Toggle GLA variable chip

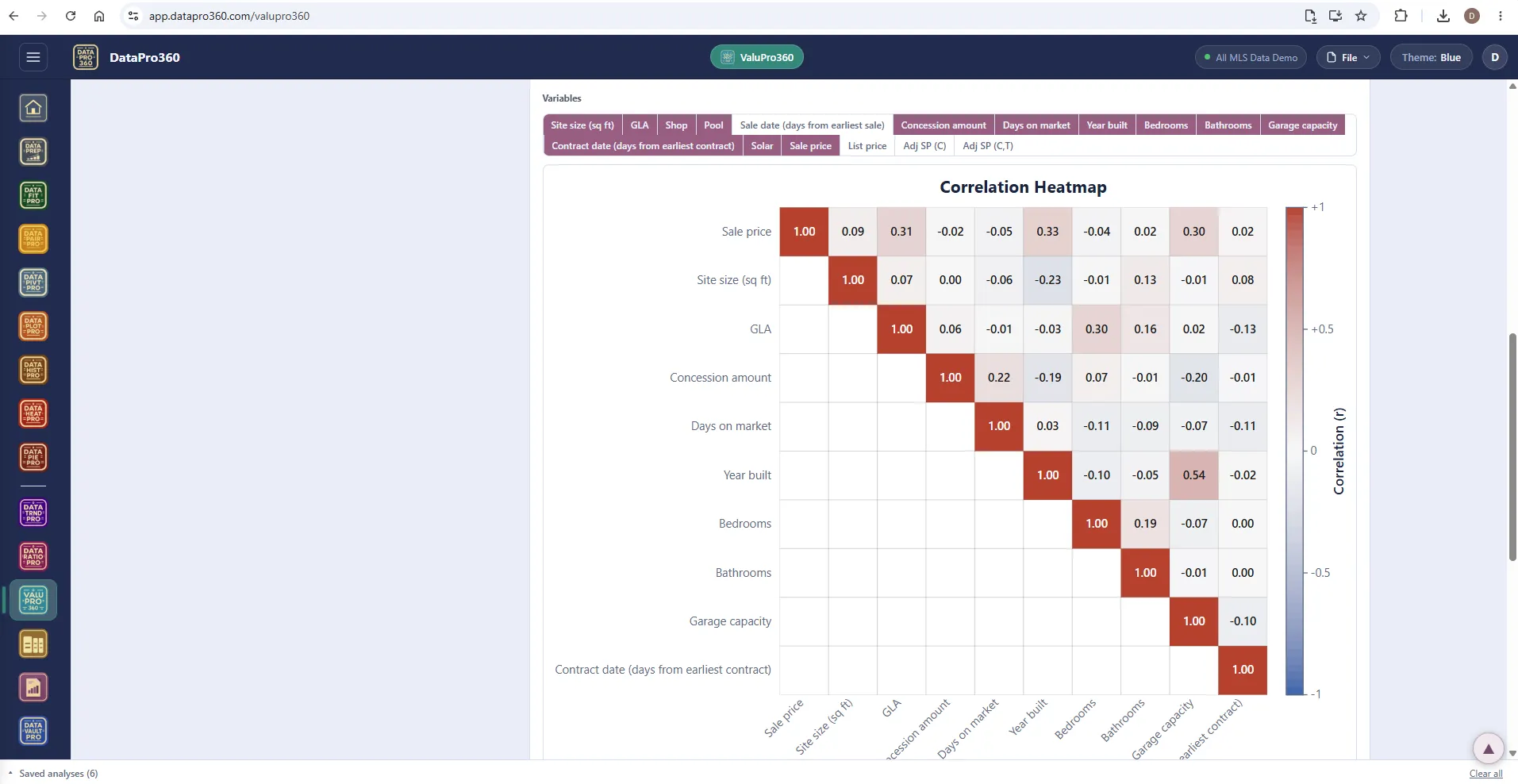coord(640,125)
